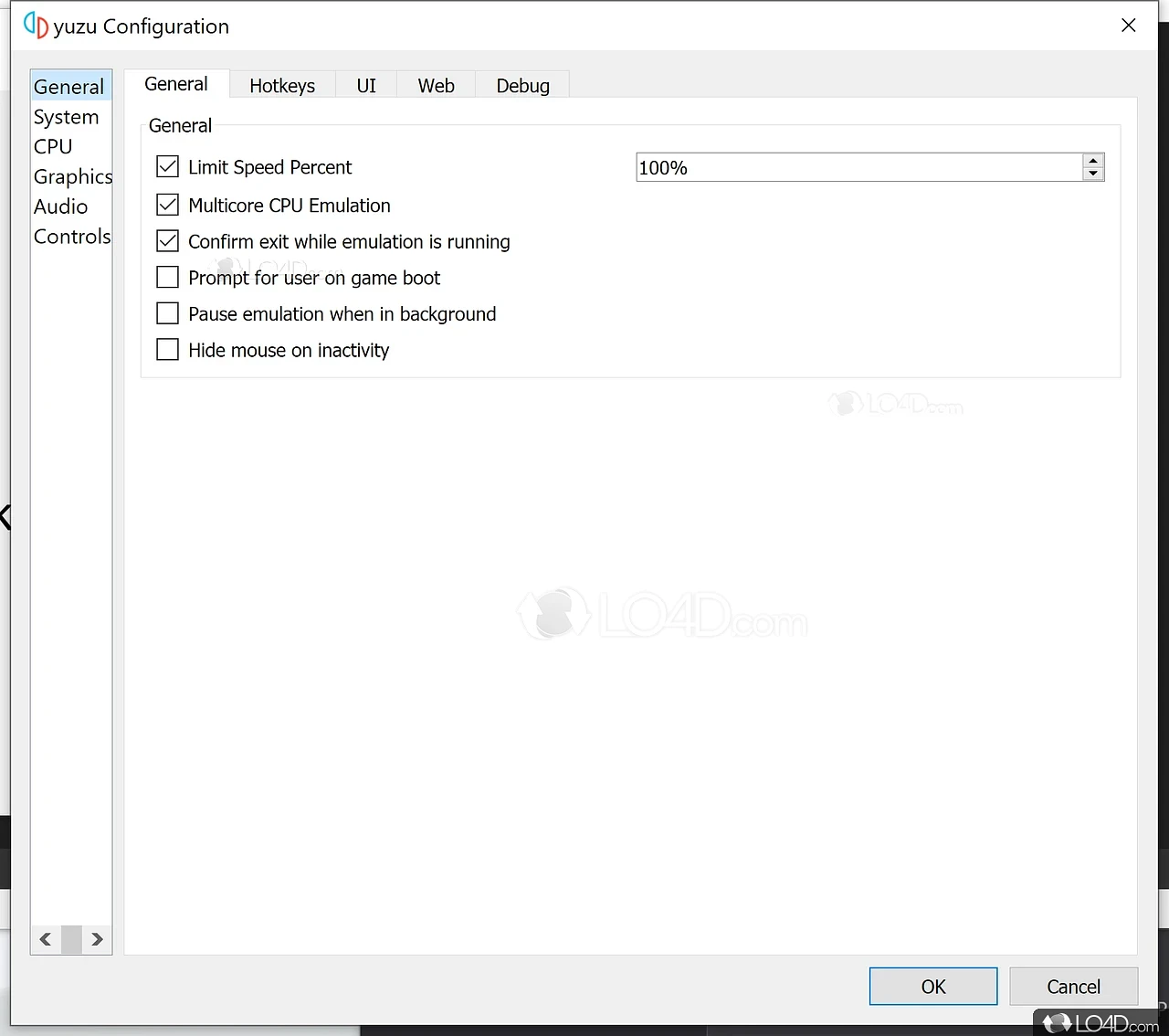Switch to the Web tab
Viewport: 1169px width, 1036px height.
click(436, 85)
